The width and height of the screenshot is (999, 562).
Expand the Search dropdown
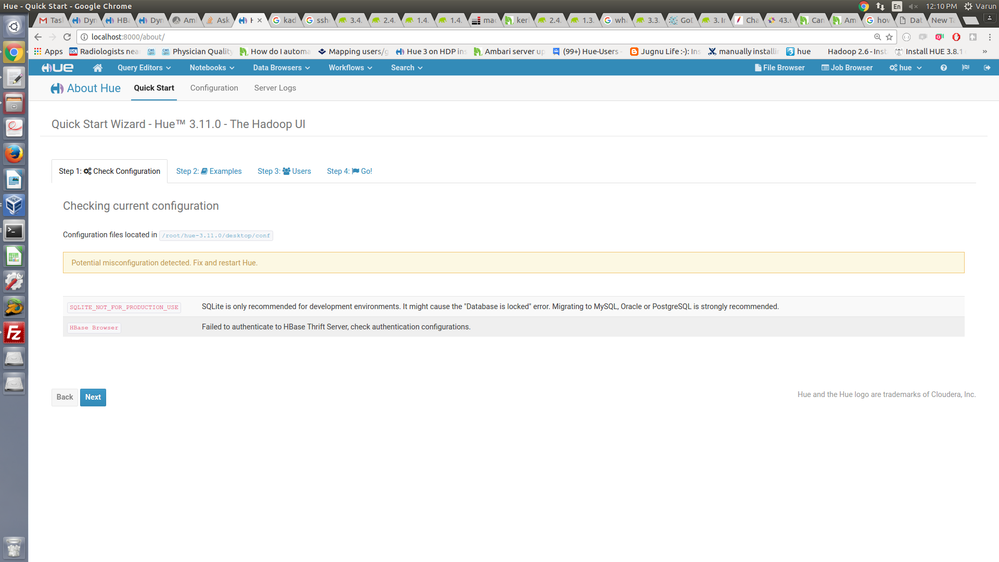point(406,68)
